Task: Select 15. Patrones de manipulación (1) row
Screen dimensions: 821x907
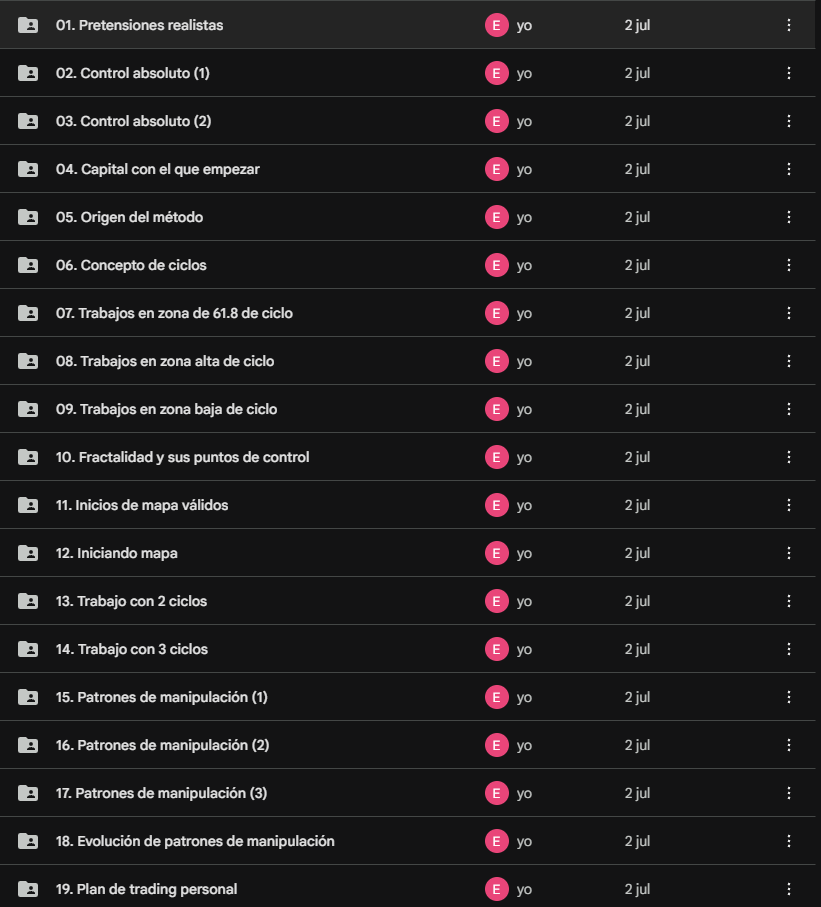Action: tap(407, 697)
